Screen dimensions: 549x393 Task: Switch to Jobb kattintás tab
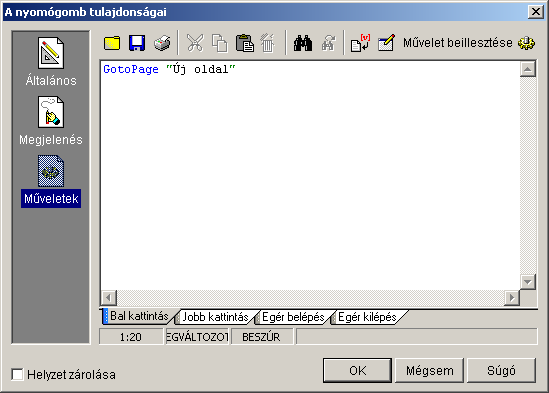[x=215, y=317]
